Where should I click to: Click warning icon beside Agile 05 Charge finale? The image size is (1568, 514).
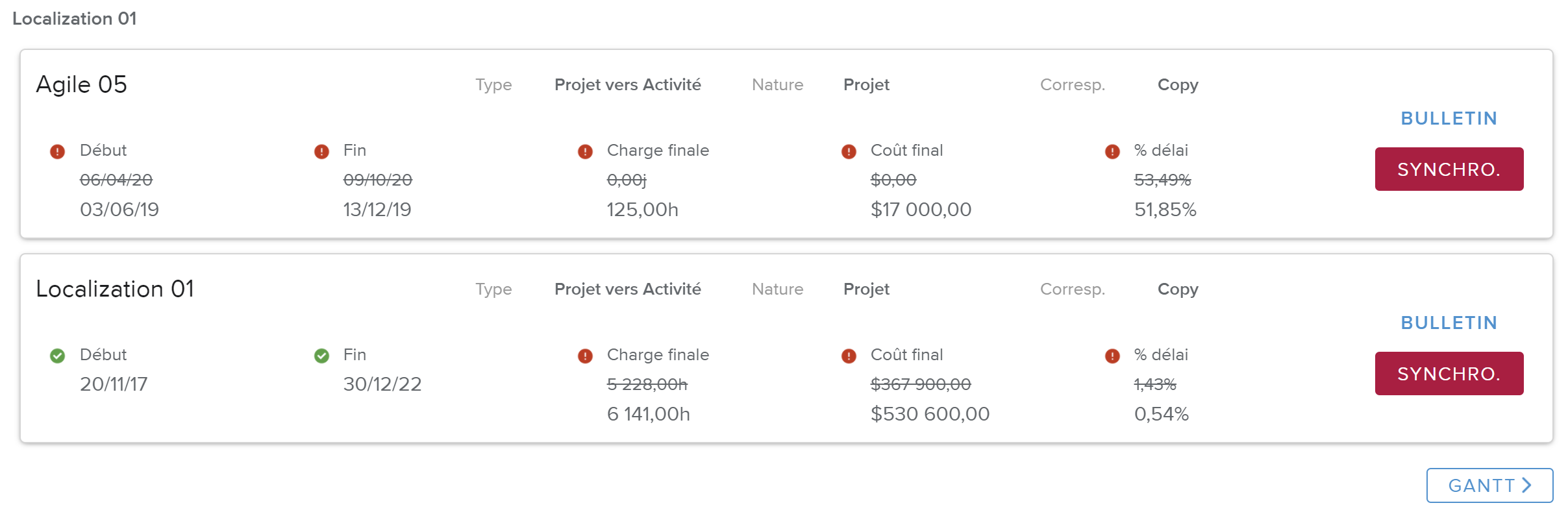[585, 152]
